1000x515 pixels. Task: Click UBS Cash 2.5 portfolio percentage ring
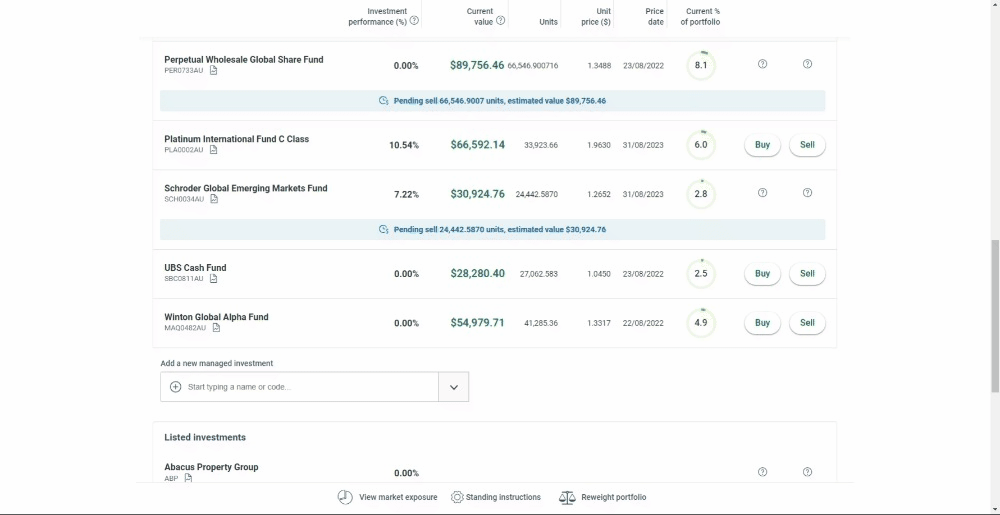[701, 273]
